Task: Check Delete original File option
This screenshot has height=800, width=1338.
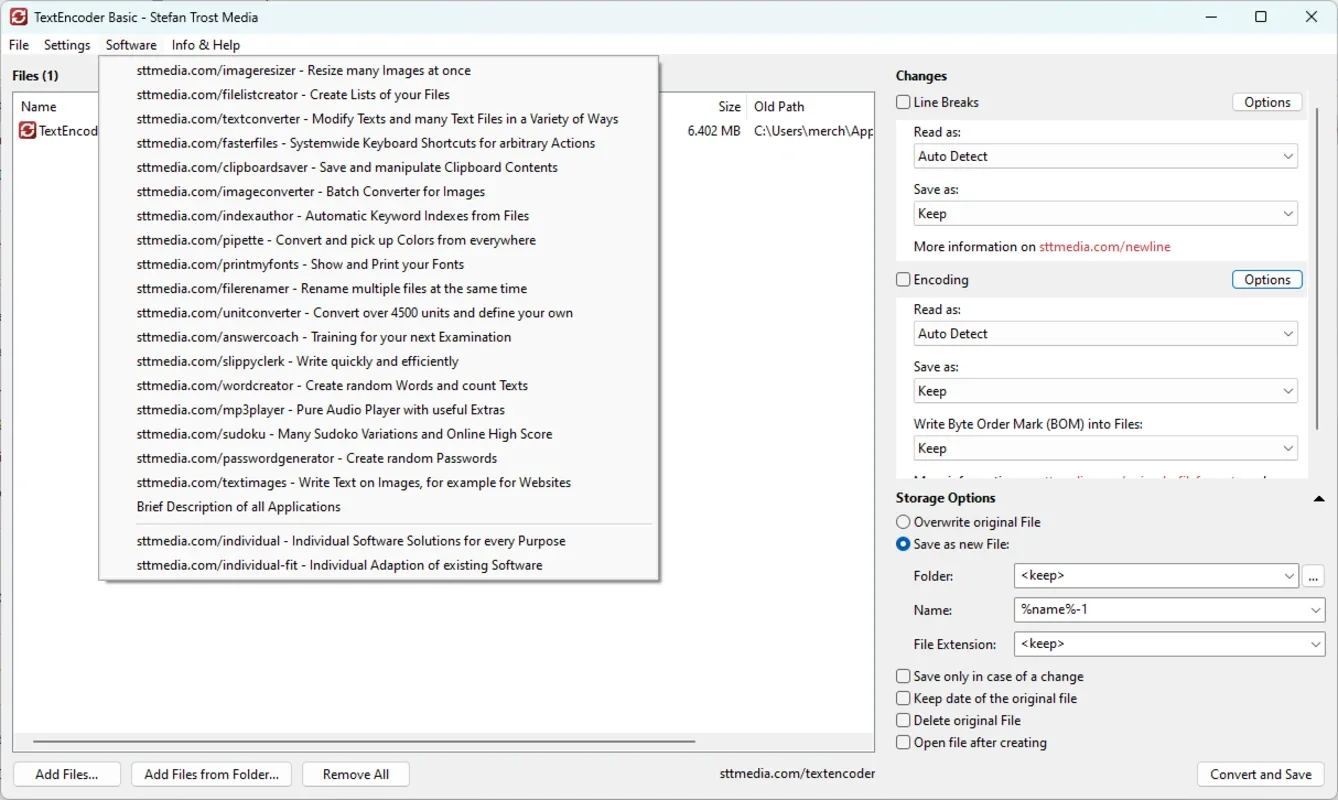Action: [x=904, y=721]
